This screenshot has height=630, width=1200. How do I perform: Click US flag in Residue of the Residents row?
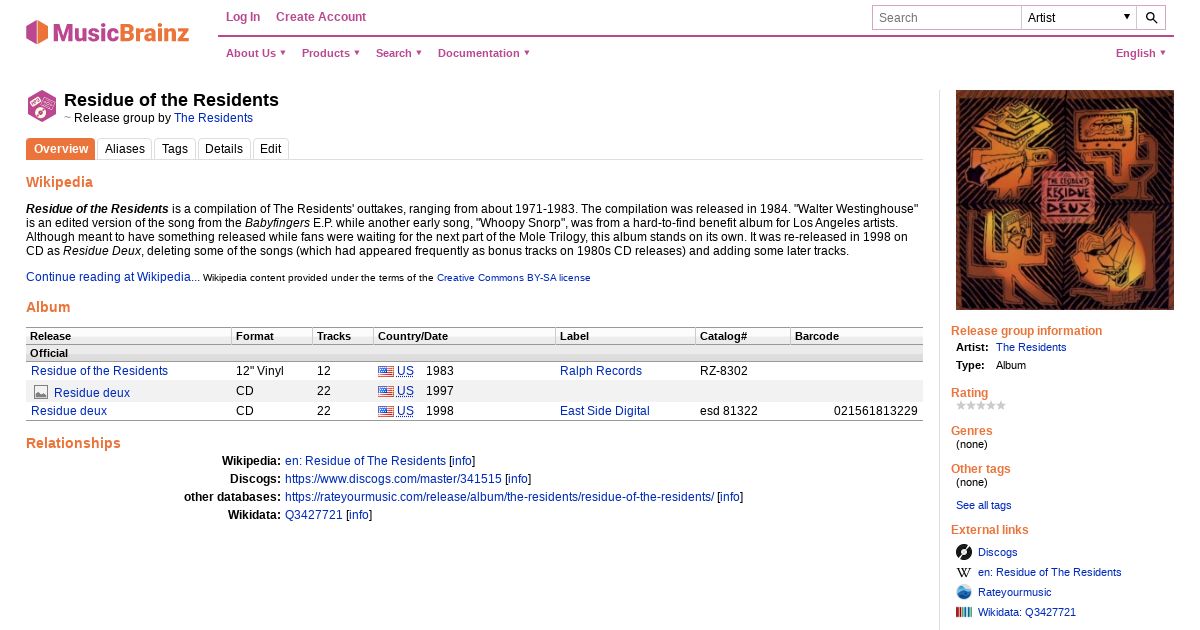click(386, 371)
